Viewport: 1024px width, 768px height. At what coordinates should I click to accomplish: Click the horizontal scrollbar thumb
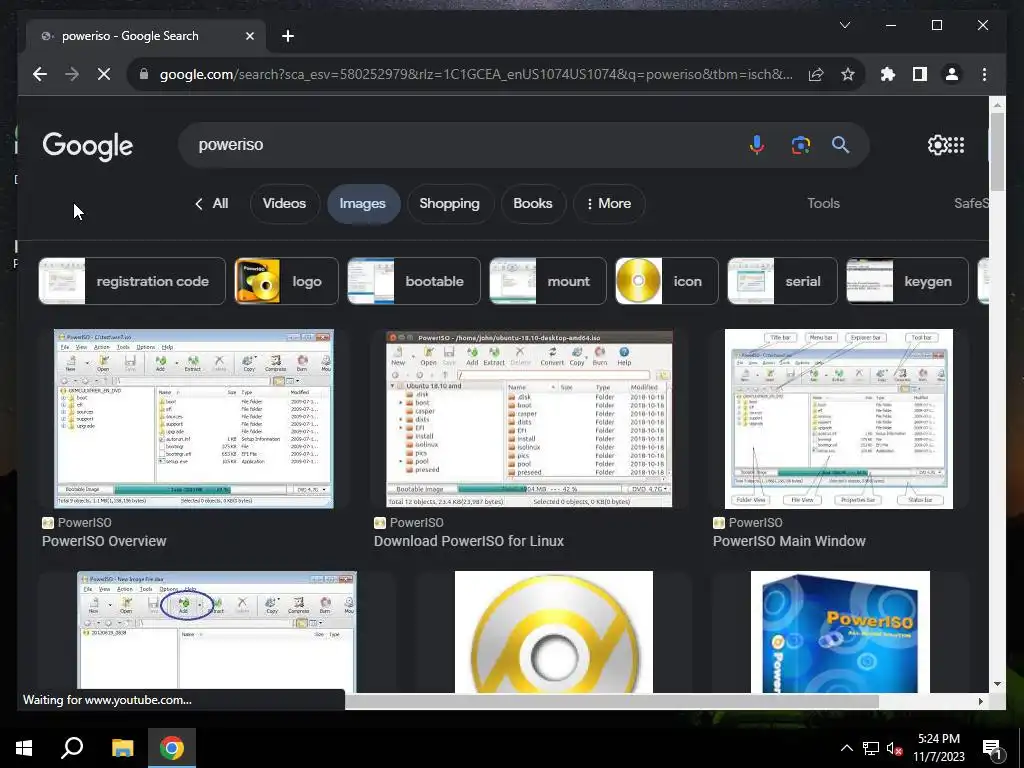tap(612, 701)
